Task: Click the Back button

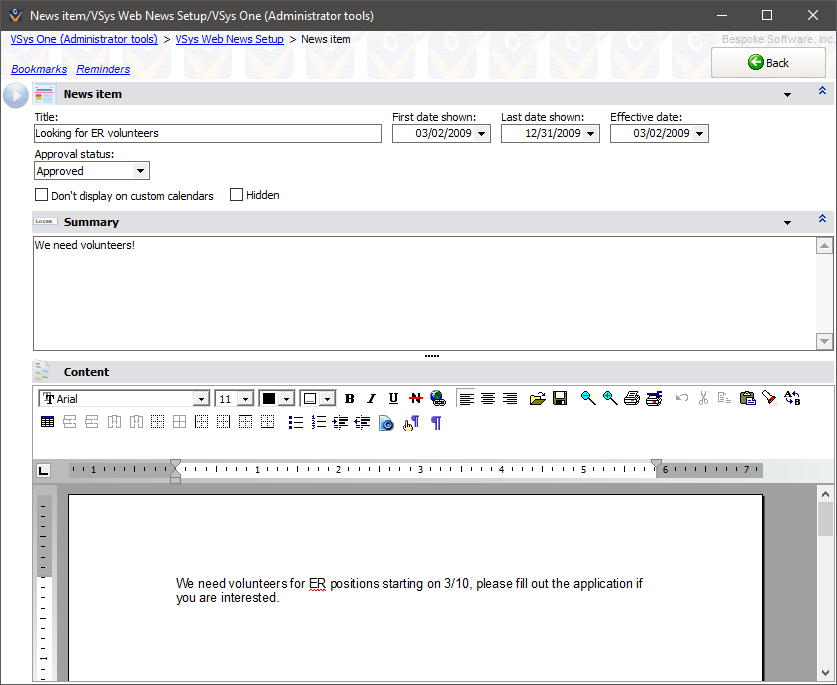Action: 768,62
